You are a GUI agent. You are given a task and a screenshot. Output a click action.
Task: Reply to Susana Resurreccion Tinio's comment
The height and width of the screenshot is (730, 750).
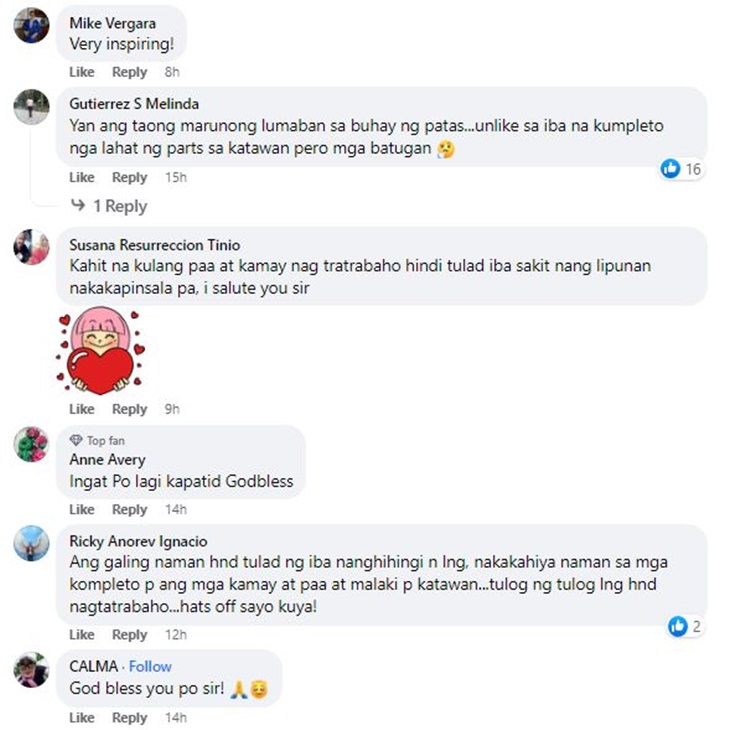point(130,409)
